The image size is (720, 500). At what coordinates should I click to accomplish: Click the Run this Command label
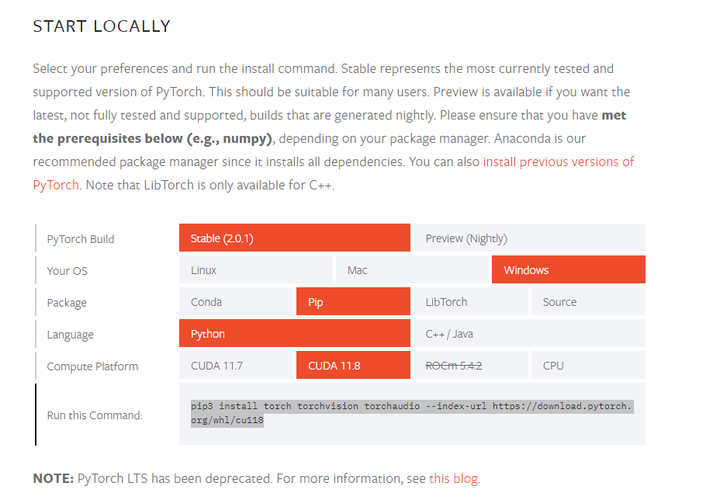(94, 414)
